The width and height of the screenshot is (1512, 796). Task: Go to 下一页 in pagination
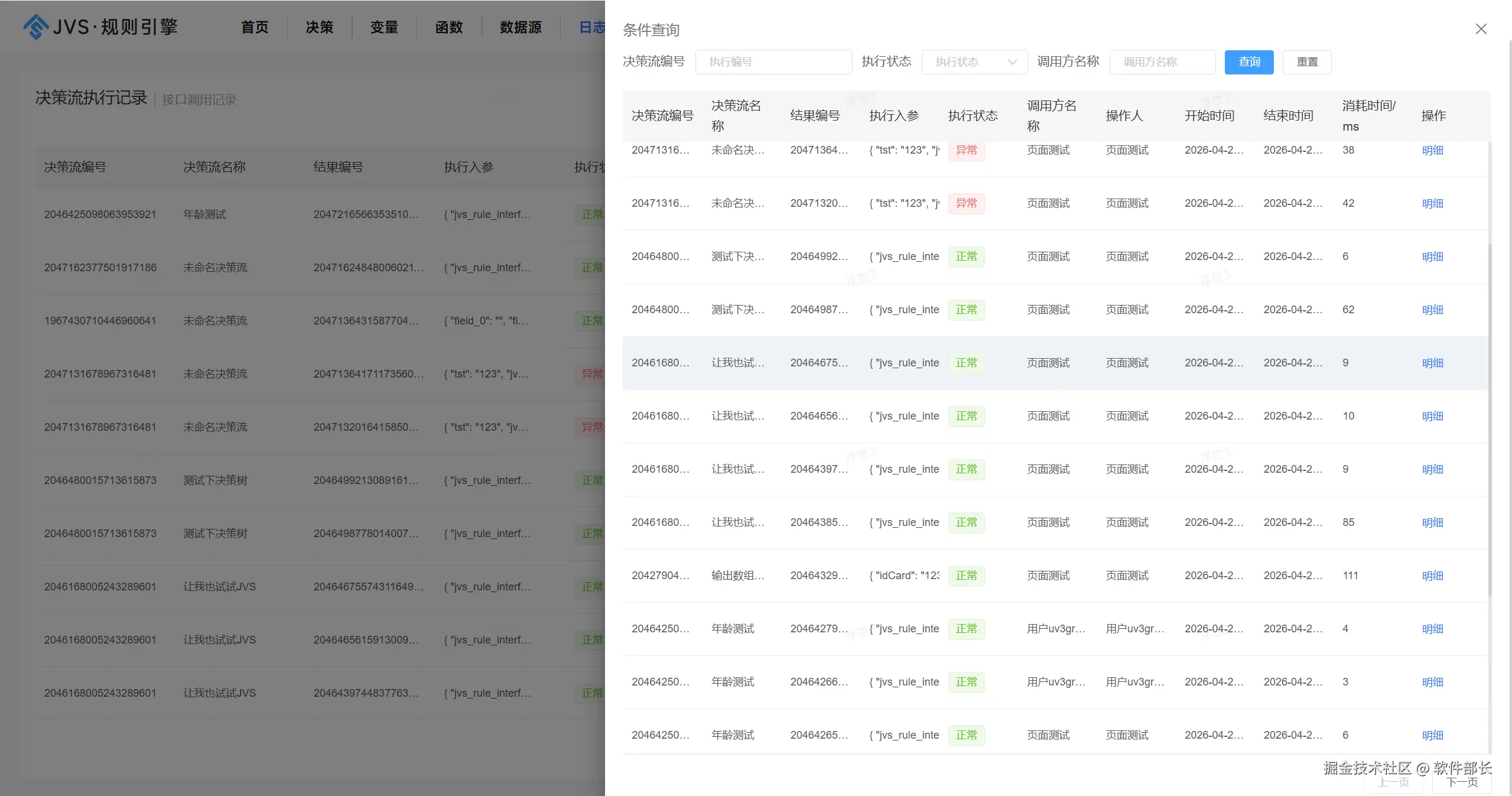click(x=1462, y=782)
